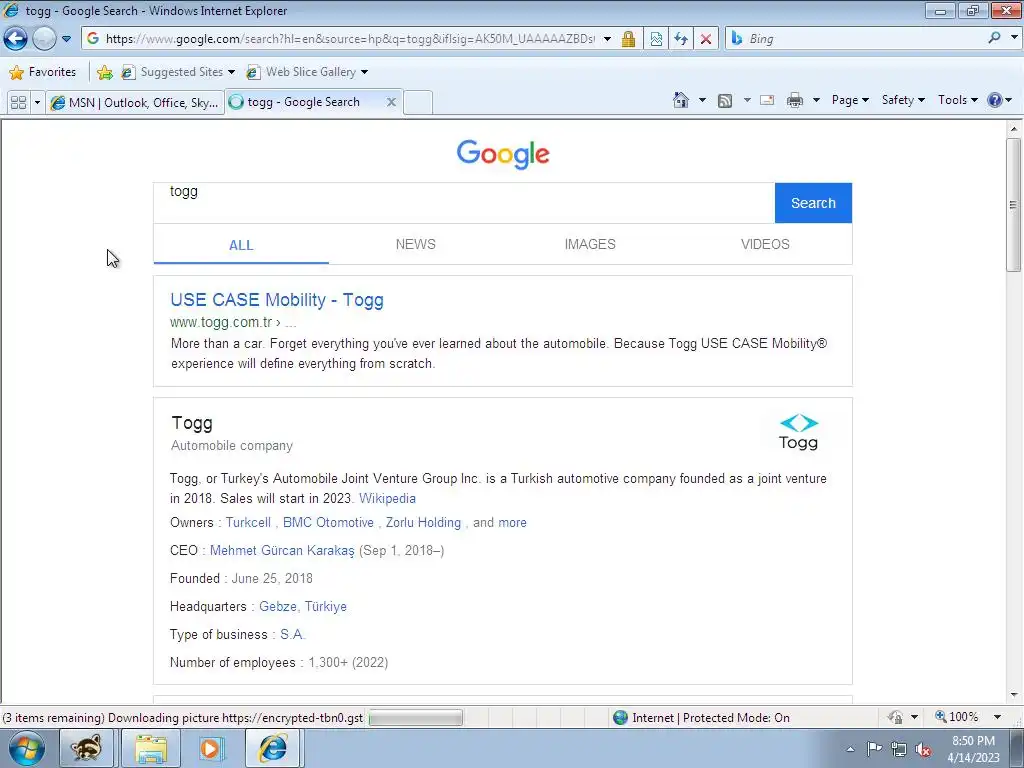The height and width of the screenshot is (768, 1024).
Task: Toggle Compatibility View icon
Action: [x=656, y=39]
